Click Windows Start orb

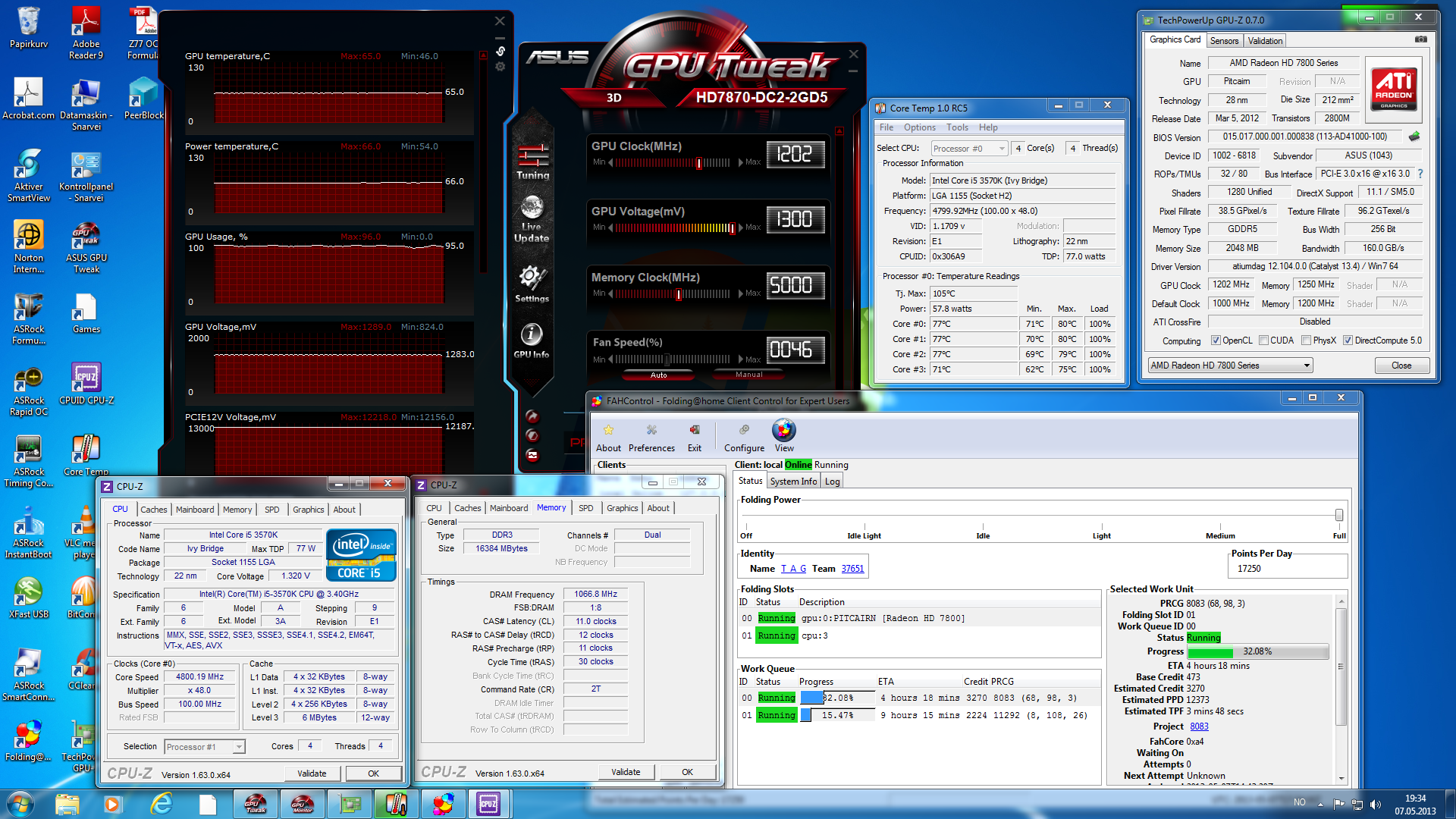(x=20, y=804)
